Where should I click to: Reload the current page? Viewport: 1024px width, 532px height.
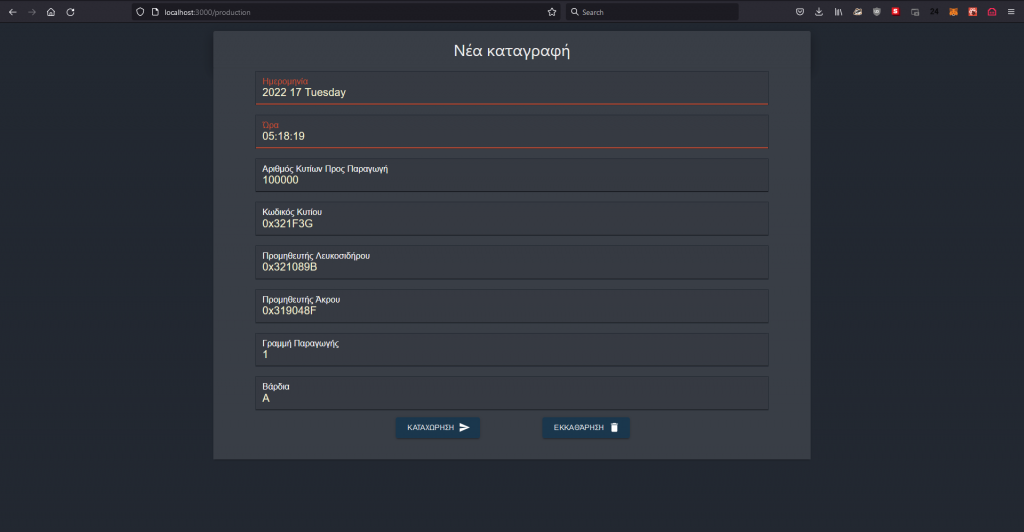70,12
